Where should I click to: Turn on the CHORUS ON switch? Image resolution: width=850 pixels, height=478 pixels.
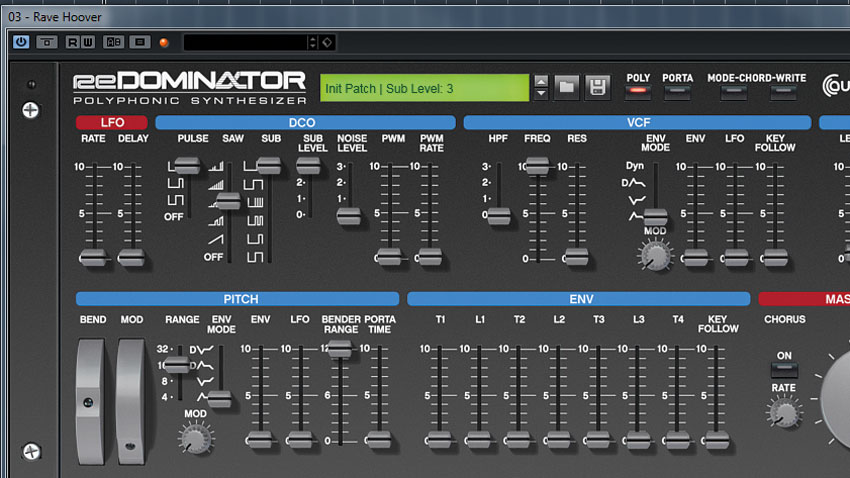784,370
